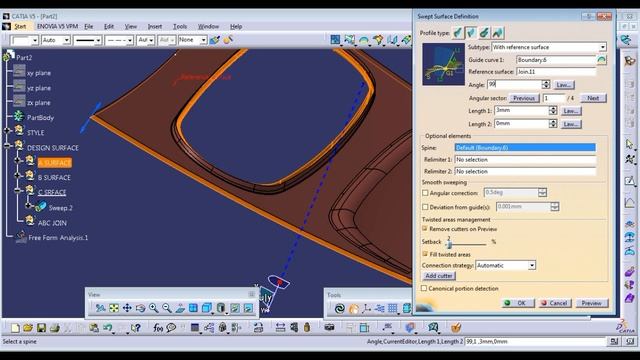
Task: Click the Fit All In view icon
Action: pos(114,308)
